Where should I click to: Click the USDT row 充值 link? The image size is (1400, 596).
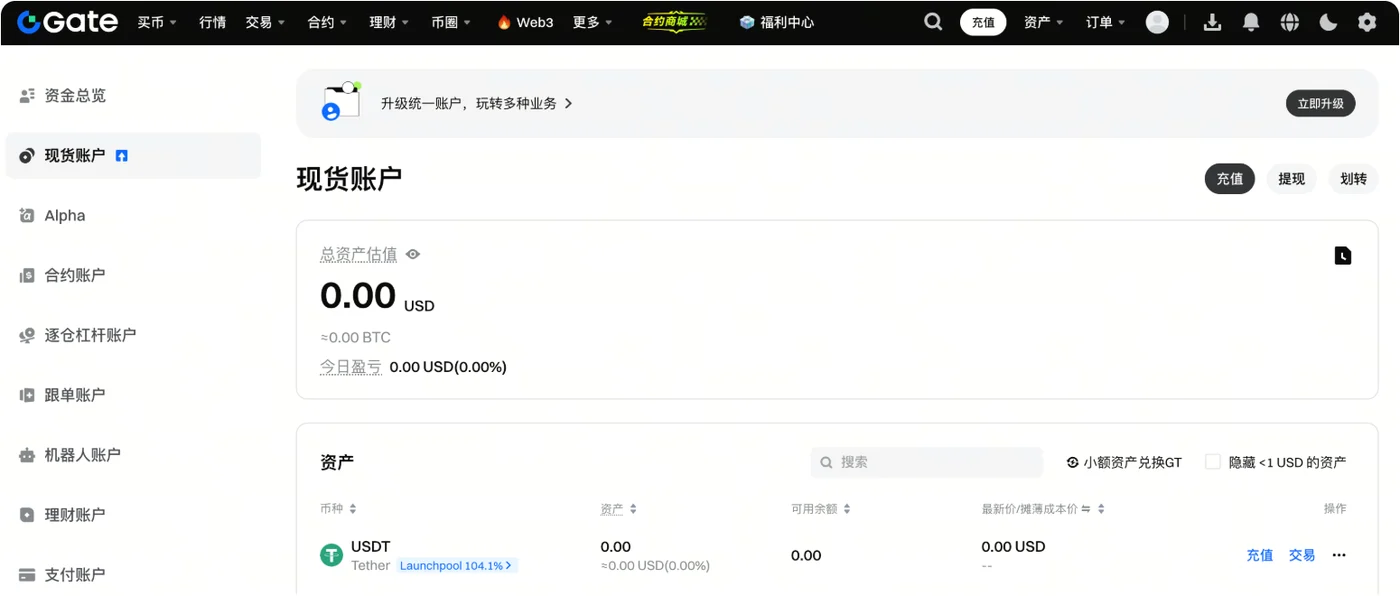pos(1260,555)
